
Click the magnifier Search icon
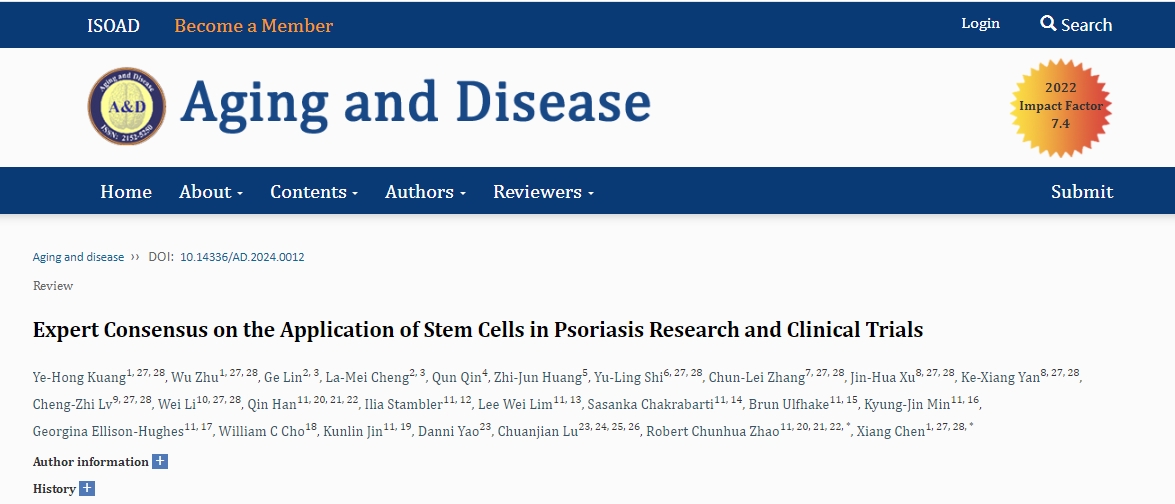click(1048, 23)
